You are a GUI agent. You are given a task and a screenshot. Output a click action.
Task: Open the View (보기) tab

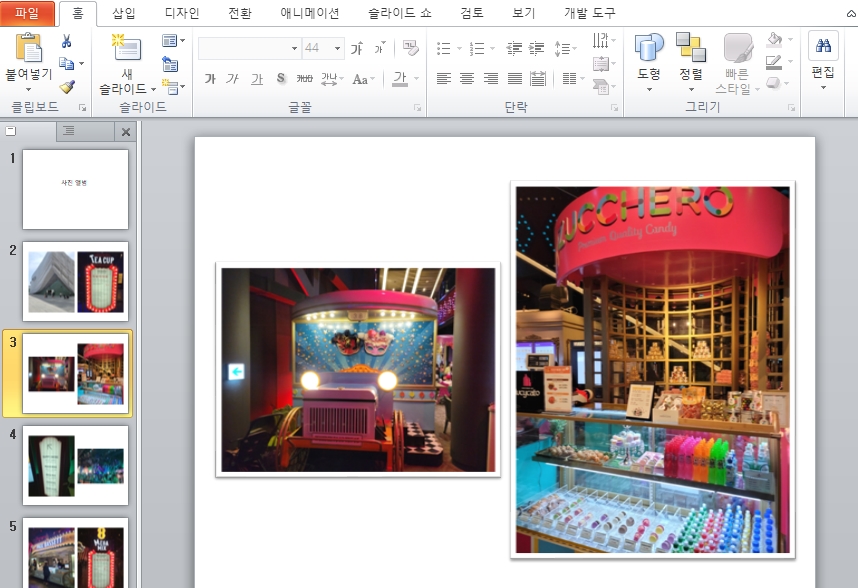point(524,13)
